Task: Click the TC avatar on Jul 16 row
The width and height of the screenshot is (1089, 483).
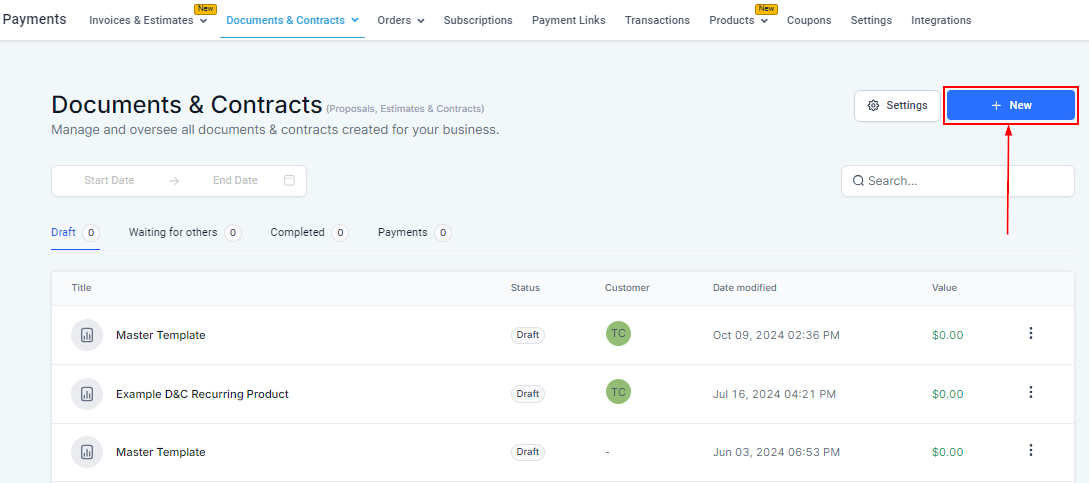Action: click(618, 392)
